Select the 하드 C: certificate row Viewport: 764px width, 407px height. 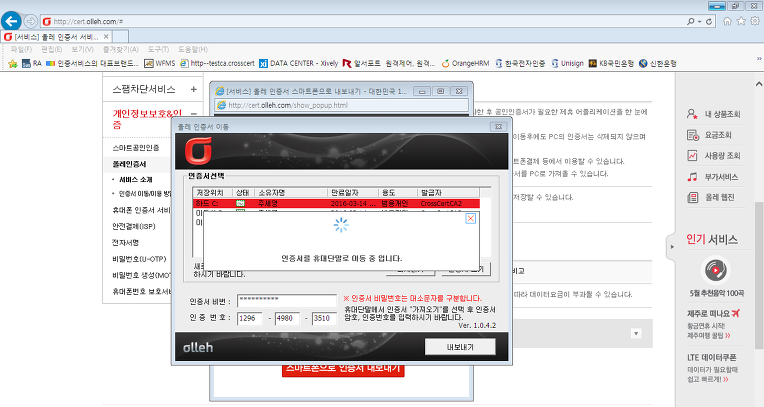[x=337, y=203]
